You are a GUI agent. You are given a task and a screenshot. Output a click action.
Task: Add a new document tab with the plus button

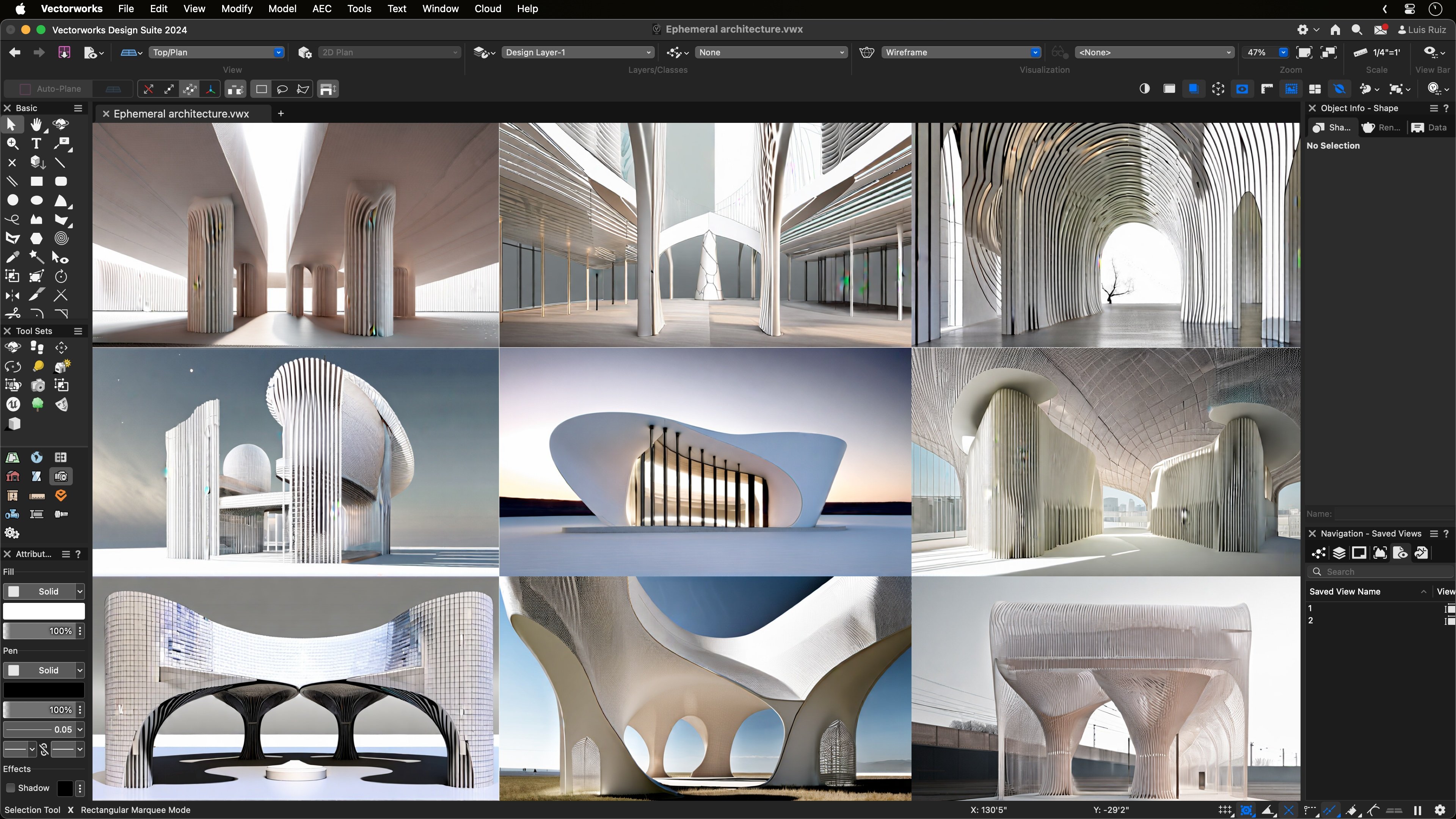click(x=281, y=113)
